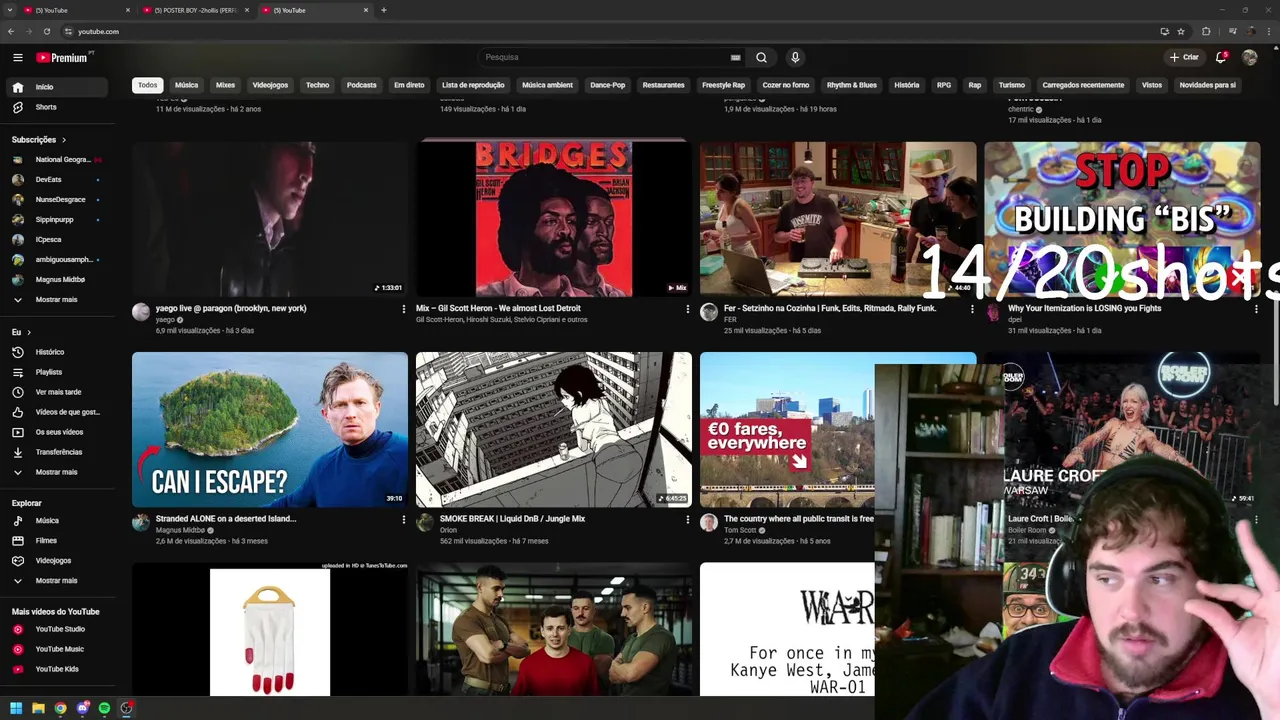Open Chrome extensions puzzle icon
Viewport: 1280px width, 720px height.
click(x=1206, y=31)
